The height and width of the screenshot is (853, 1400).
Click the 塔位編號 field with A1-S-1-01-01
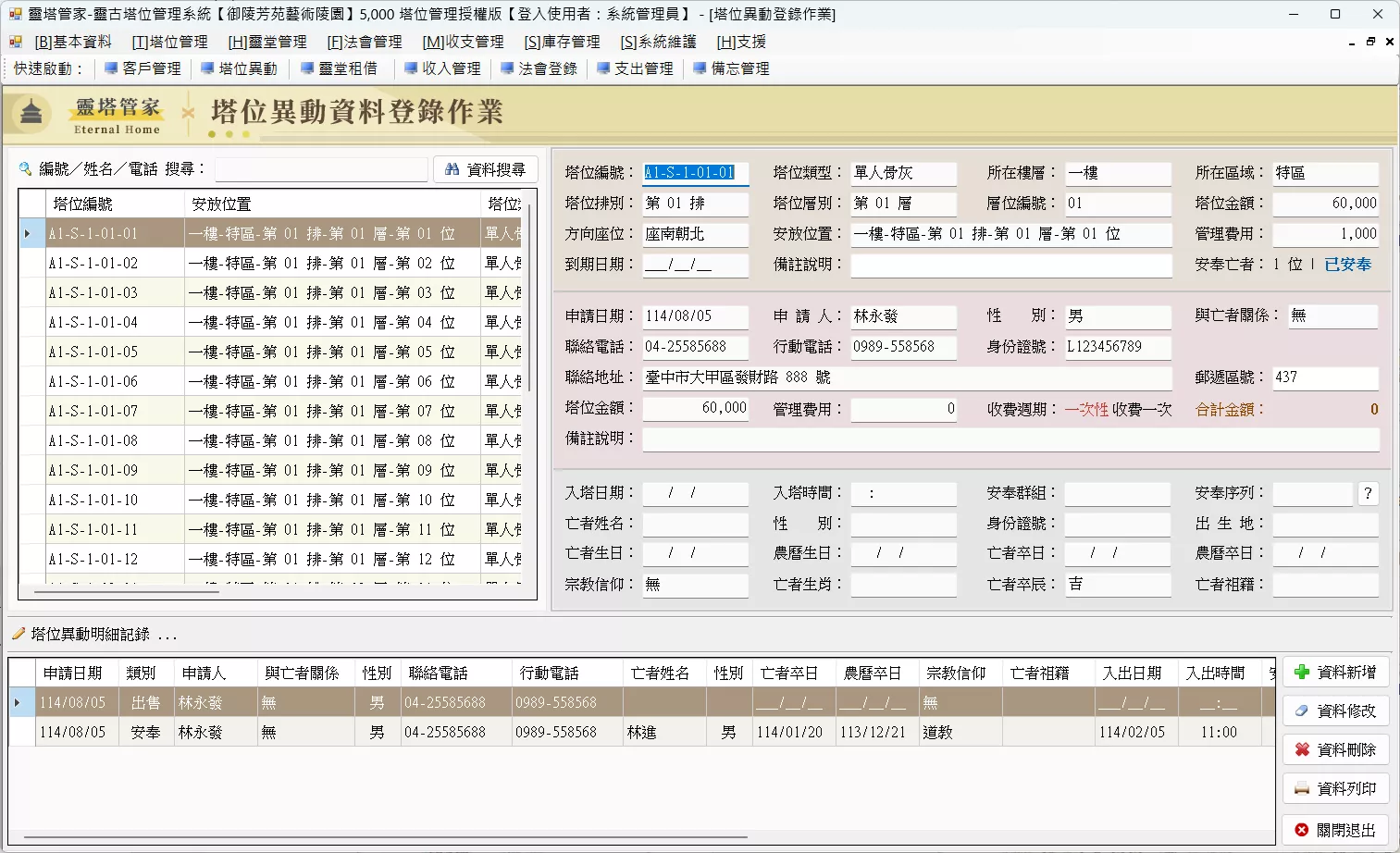(695, 173)
